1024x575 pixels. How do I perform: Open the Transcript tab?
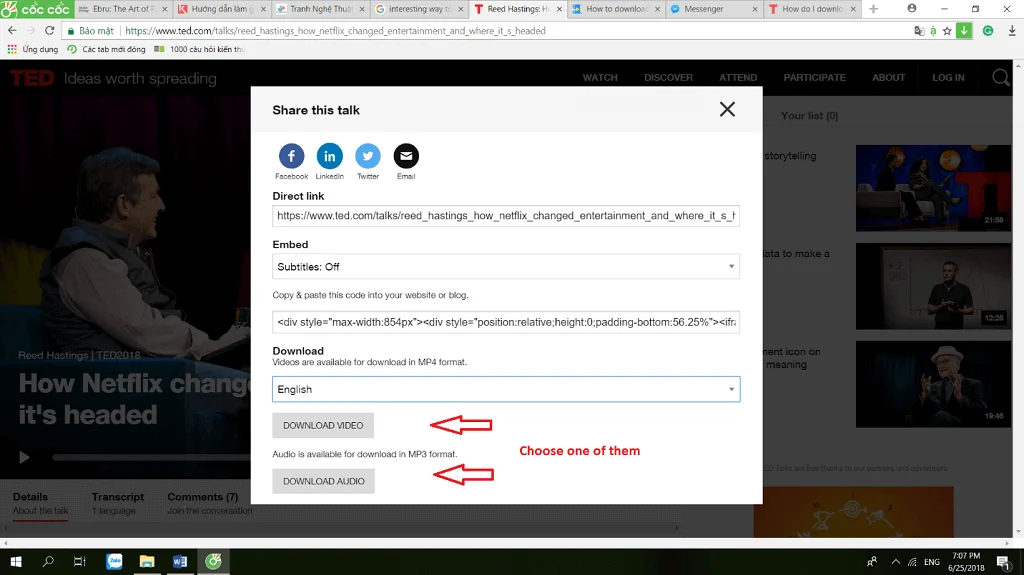(118, 503)
